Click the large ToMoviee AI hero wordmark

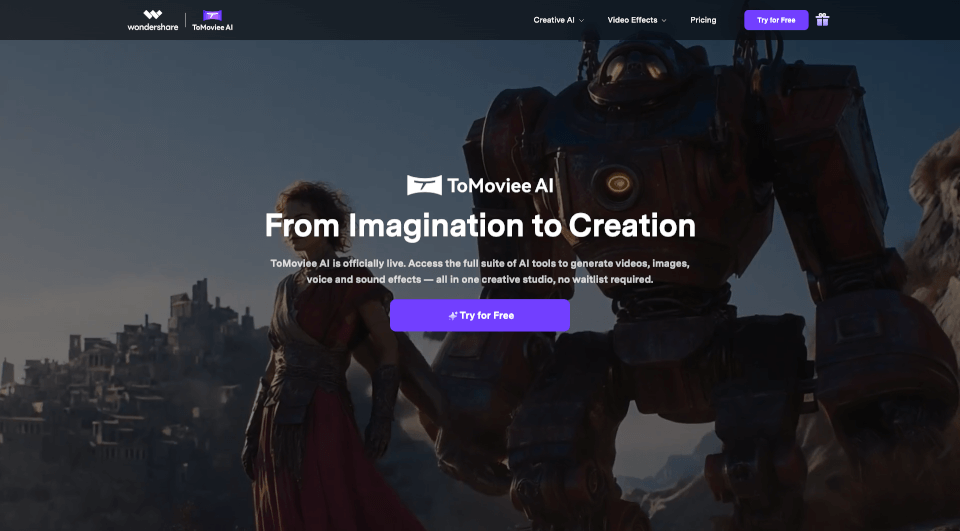pyautogui.click(x=500, y=185)
